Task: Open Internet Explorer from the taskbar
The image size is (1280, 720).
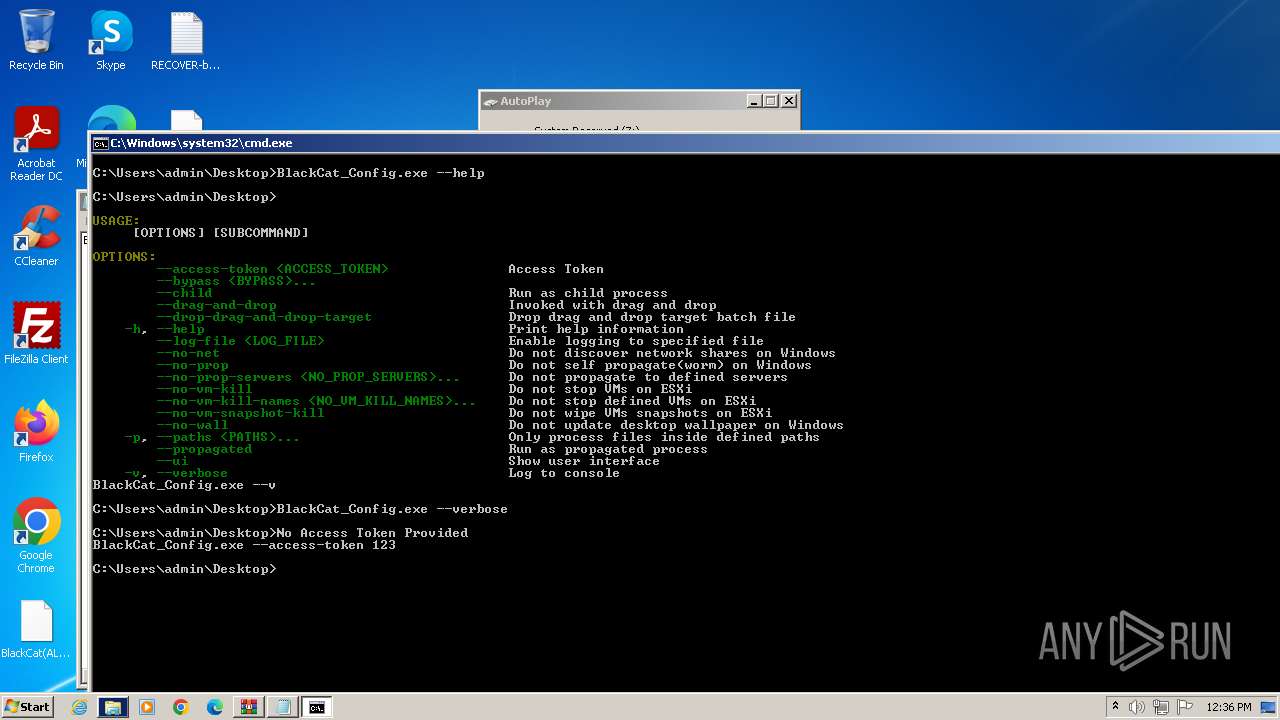Action: (x=79, y=707)
